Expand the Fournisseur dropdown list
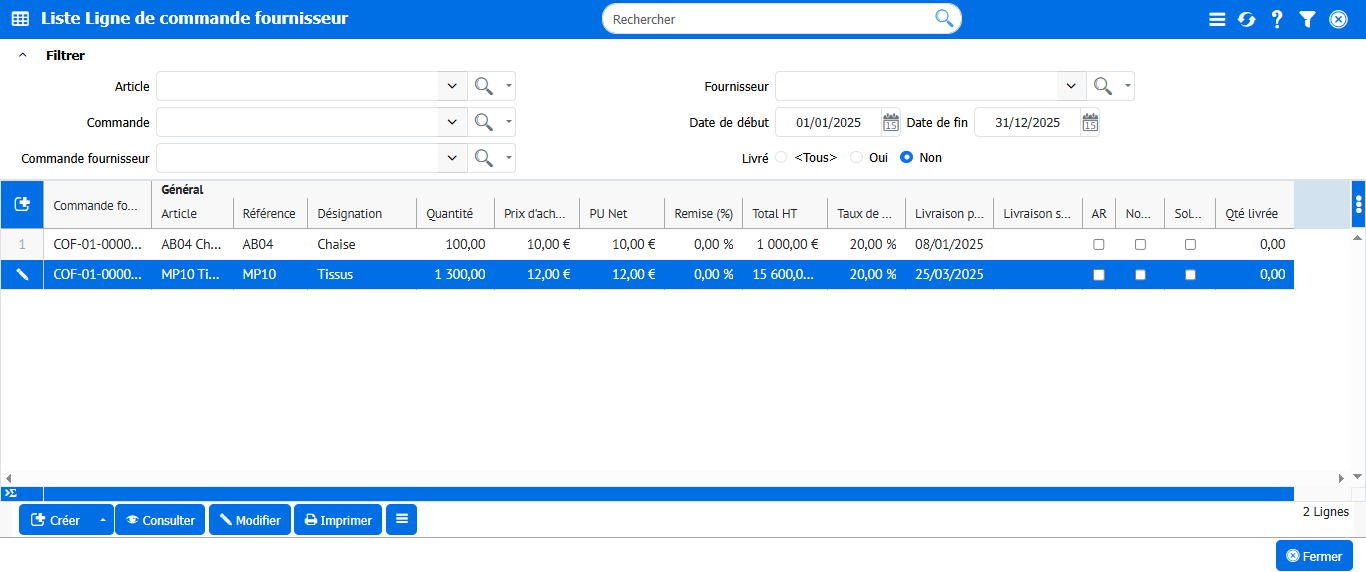 pos(1071,87)
